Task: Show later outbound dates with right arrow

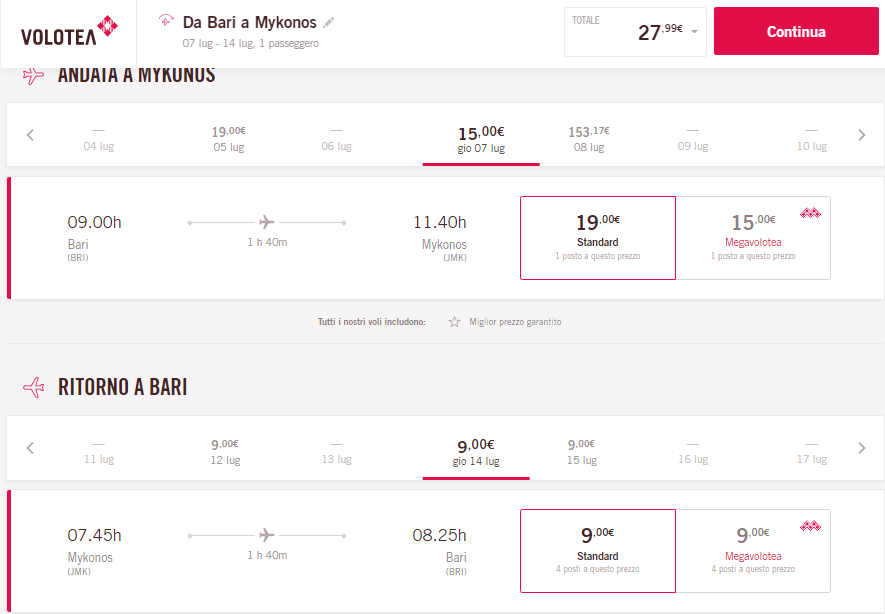Action: tap(862, 135)
